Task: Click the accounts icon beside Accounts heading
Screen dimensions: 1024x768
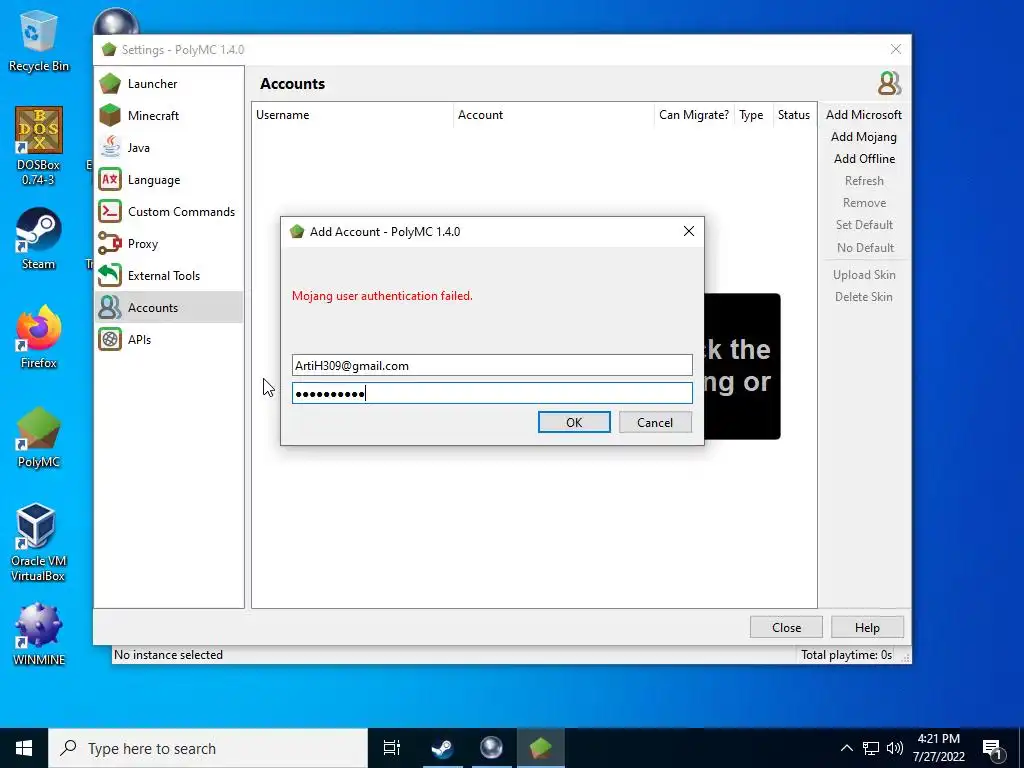Action: [889, 84]
